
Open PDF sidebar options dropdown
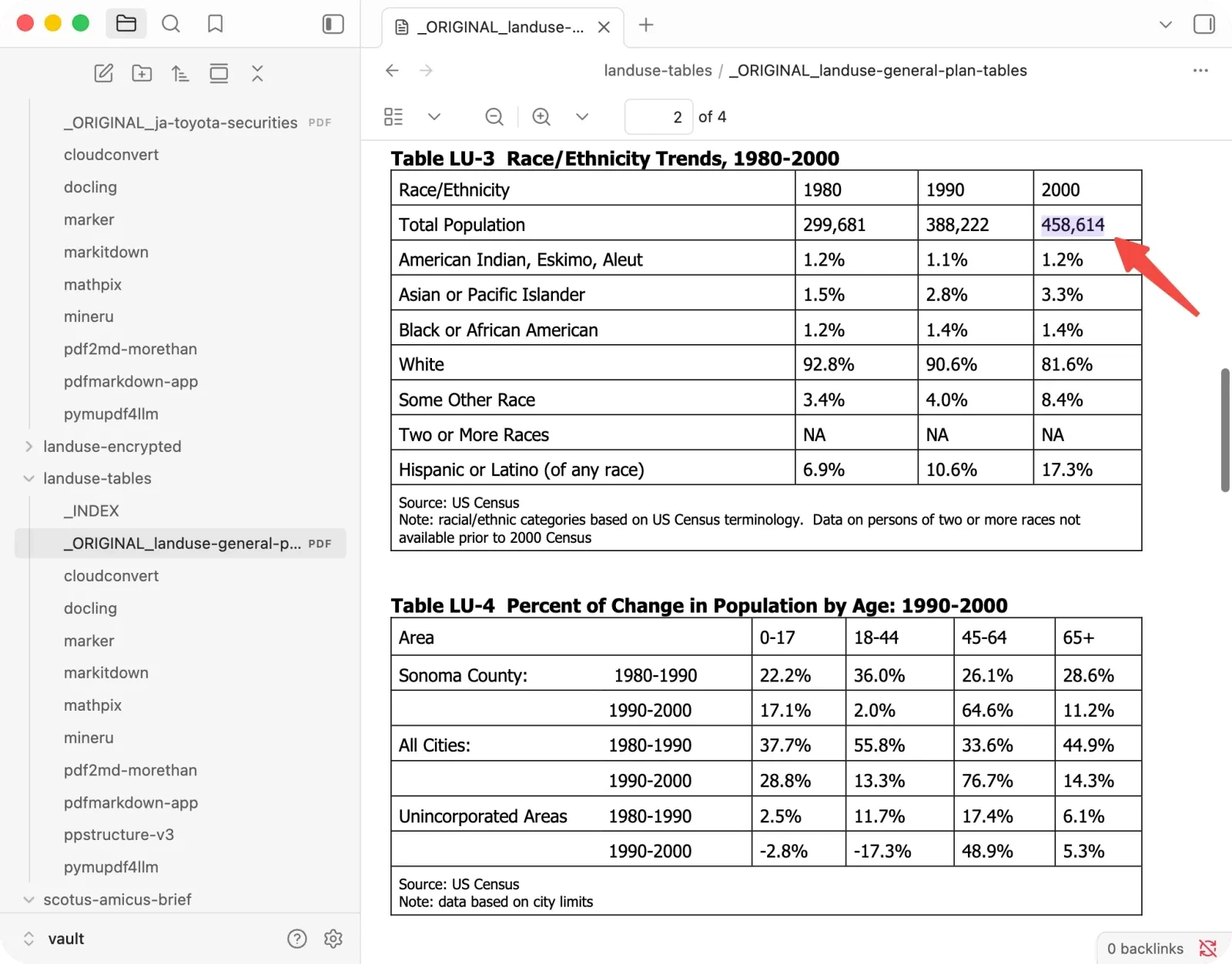[434, 117]
